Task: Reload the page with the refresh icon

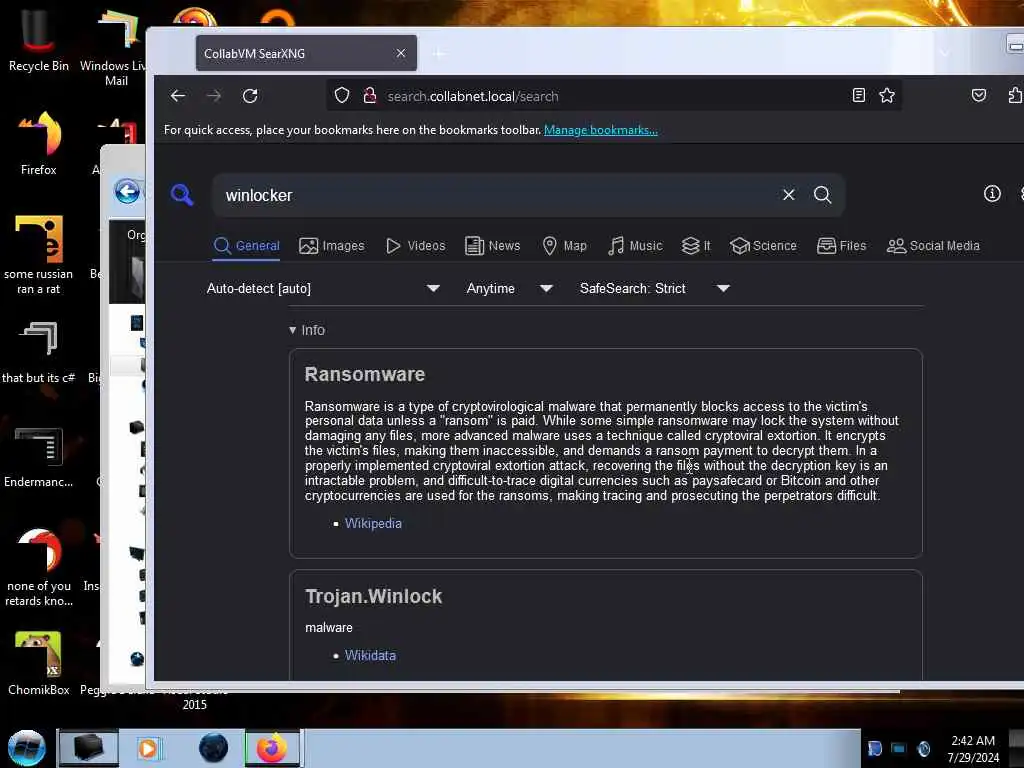Action: [250, 96]
